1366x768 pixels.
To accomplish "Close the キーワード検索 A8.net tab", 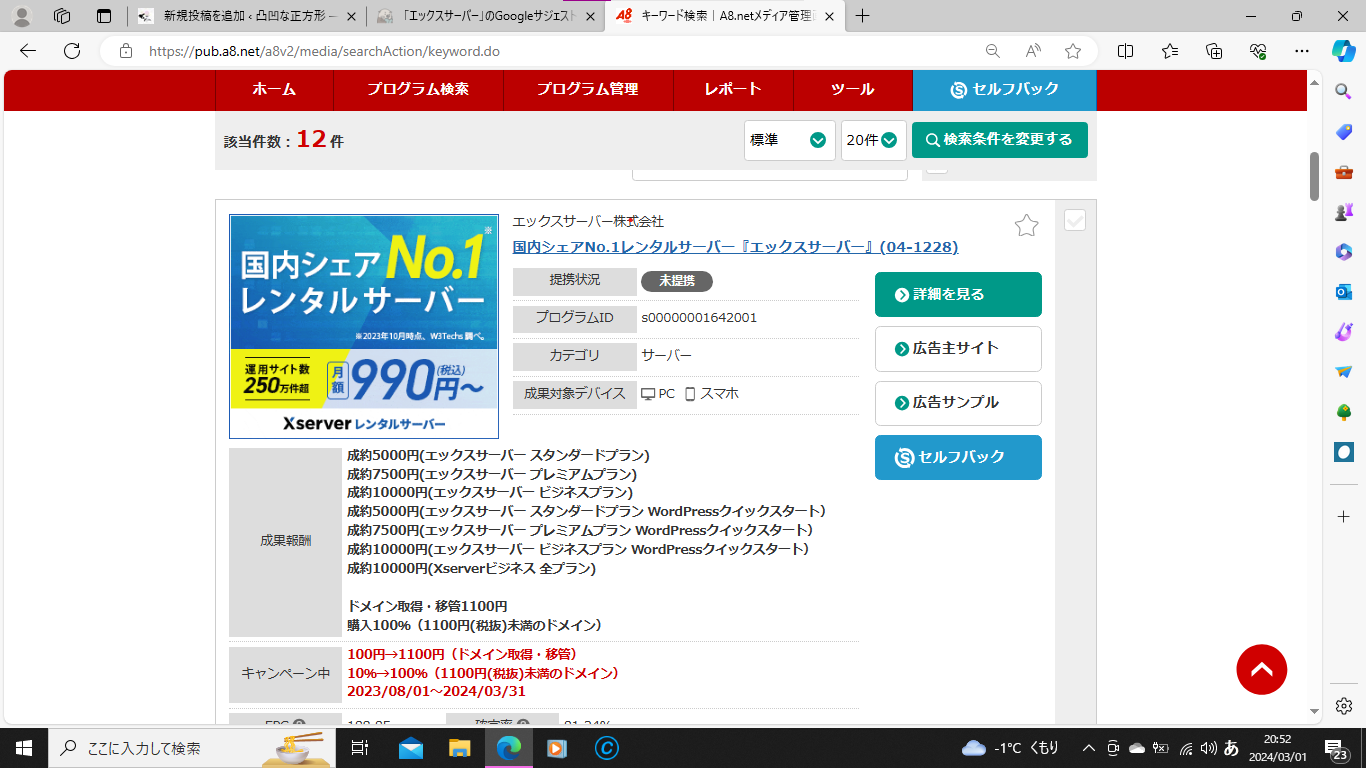I will [x=827, y=16].
